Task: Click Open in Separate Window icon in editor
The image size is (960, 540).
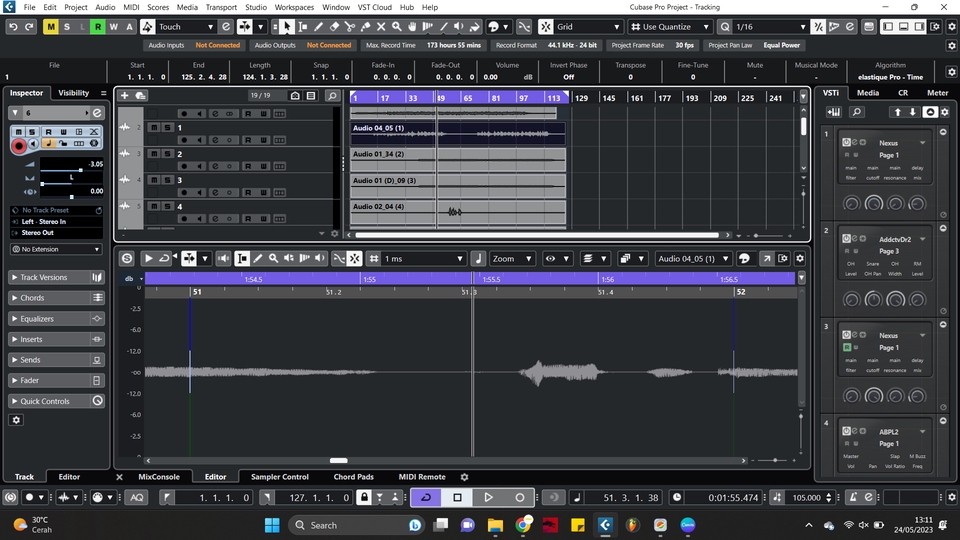Action: (767, 258)
